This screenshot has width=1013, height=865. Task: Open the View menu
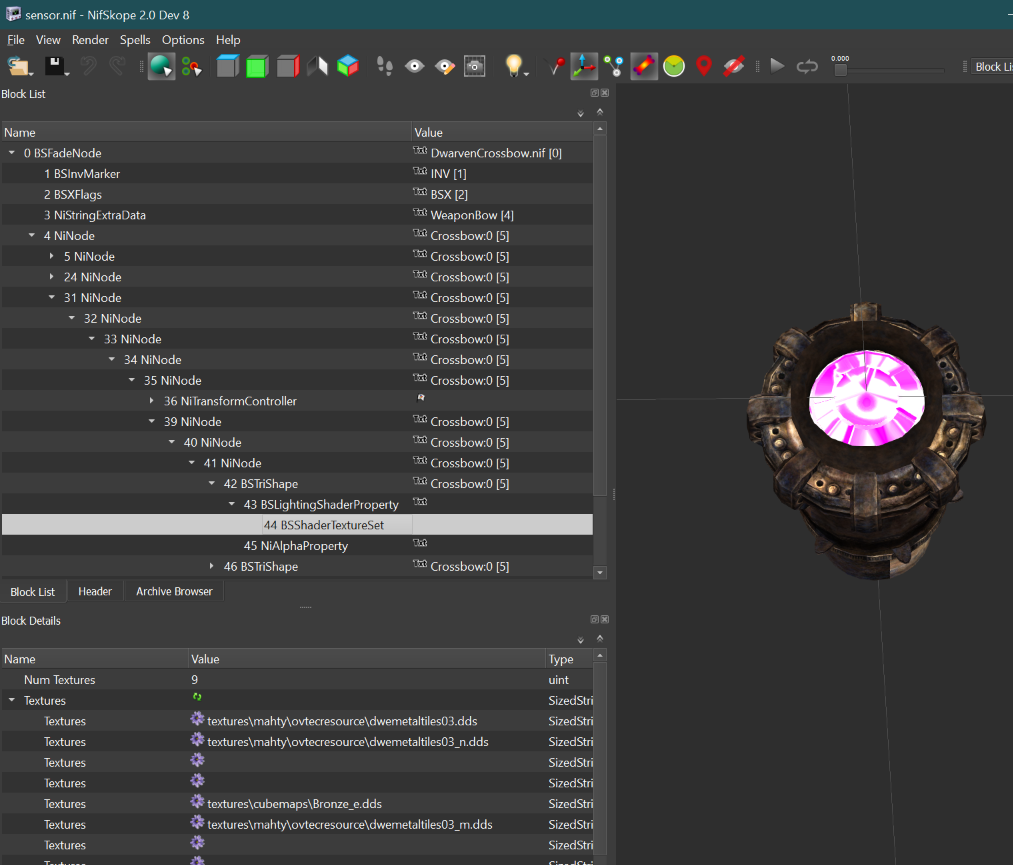tap(48, 40)
